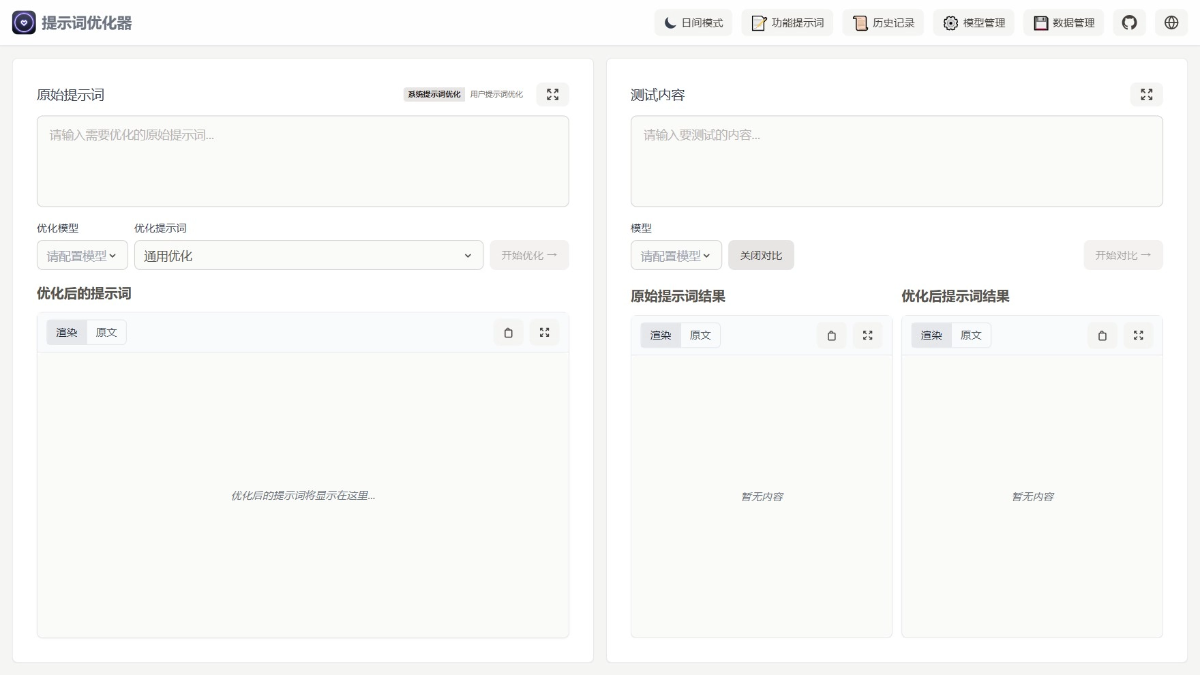Open 数据管理 dialog
This screenshot has height=675, width=1200.
(x=1064, y=22)
